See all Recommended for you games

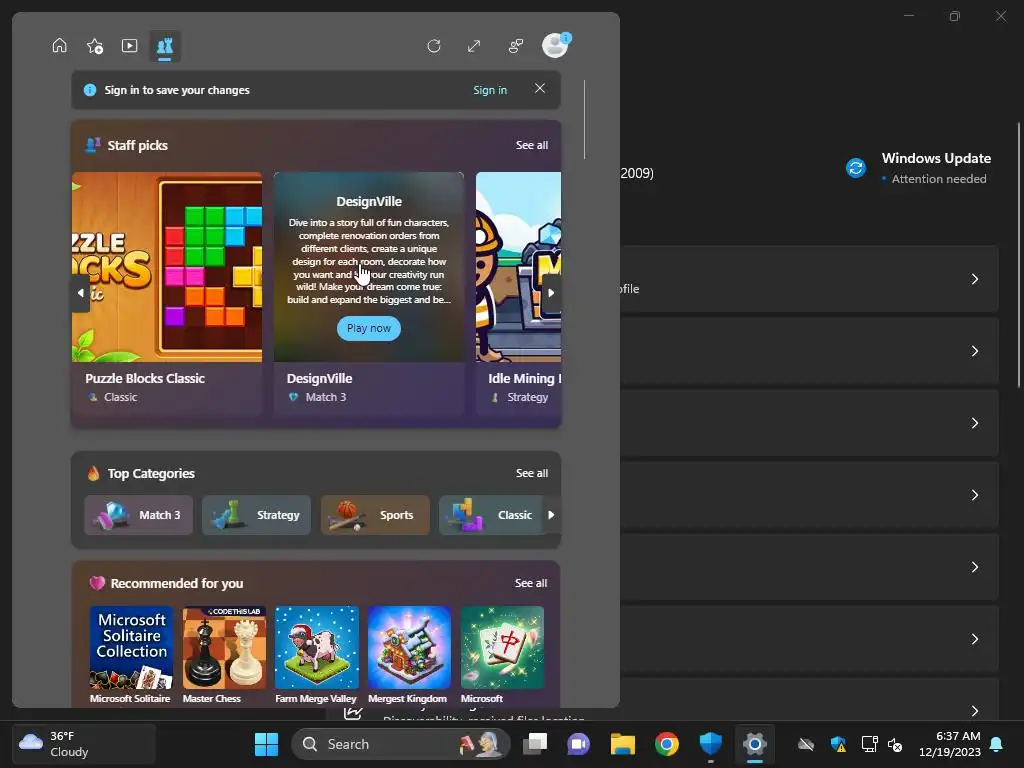point(531,583)
